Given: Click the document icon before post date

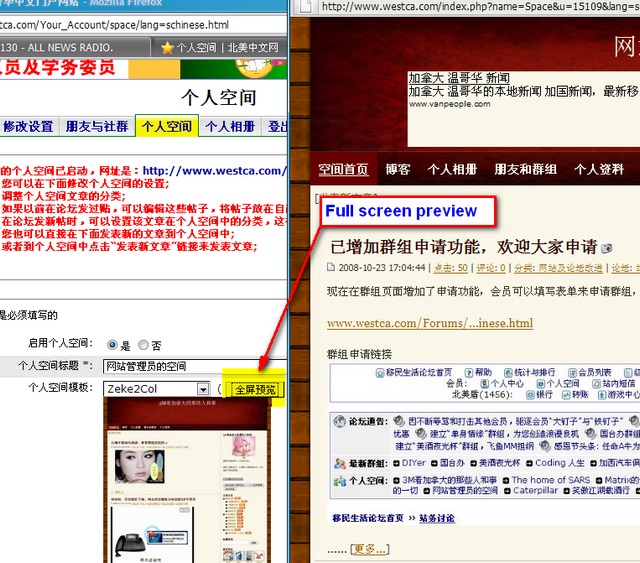Looking at the screenshot, I should pyautogui.click(x=331, y=268).
